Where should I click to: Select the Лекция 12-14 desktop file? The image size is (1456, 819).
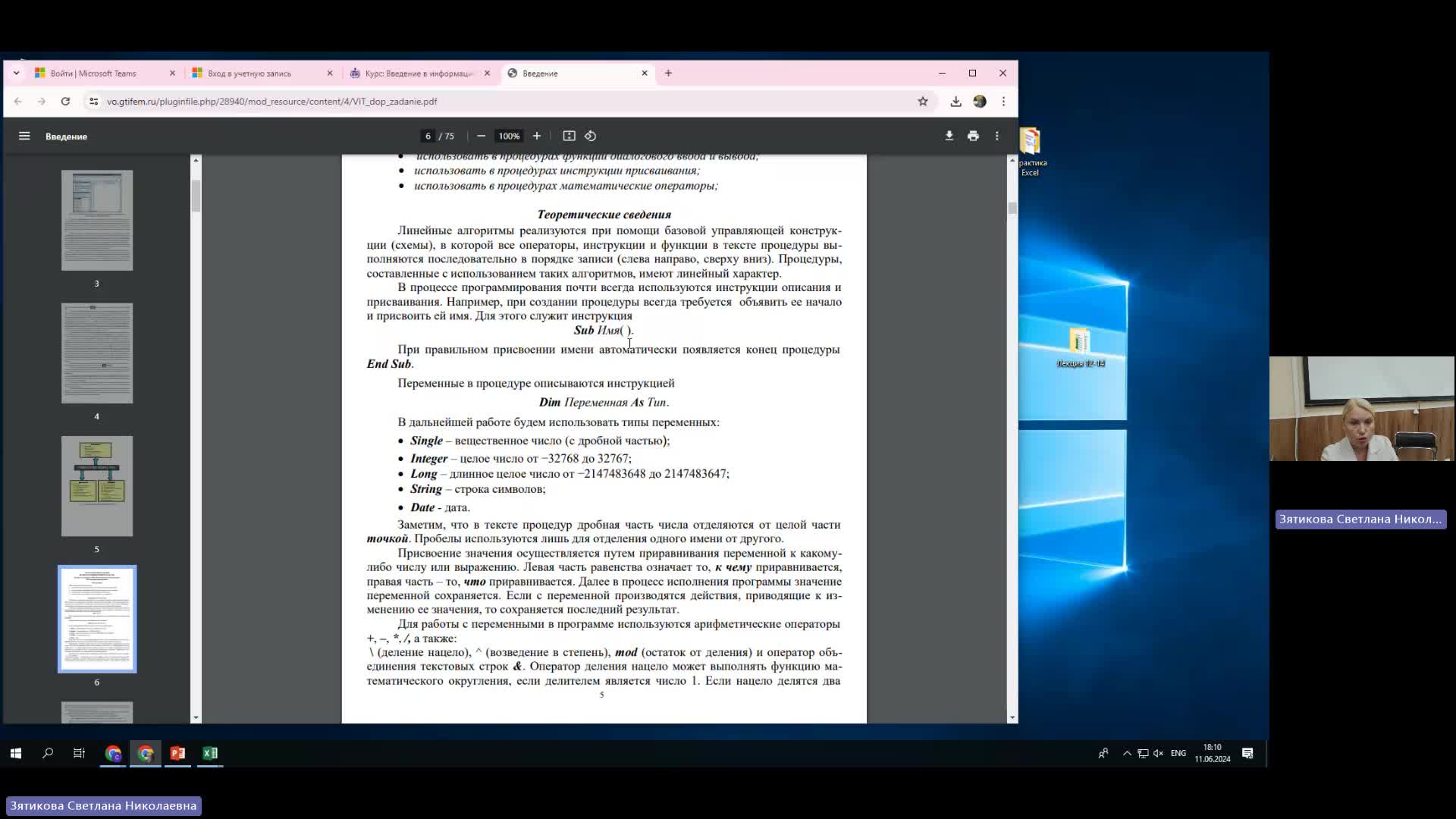[x=1080, y=348]
